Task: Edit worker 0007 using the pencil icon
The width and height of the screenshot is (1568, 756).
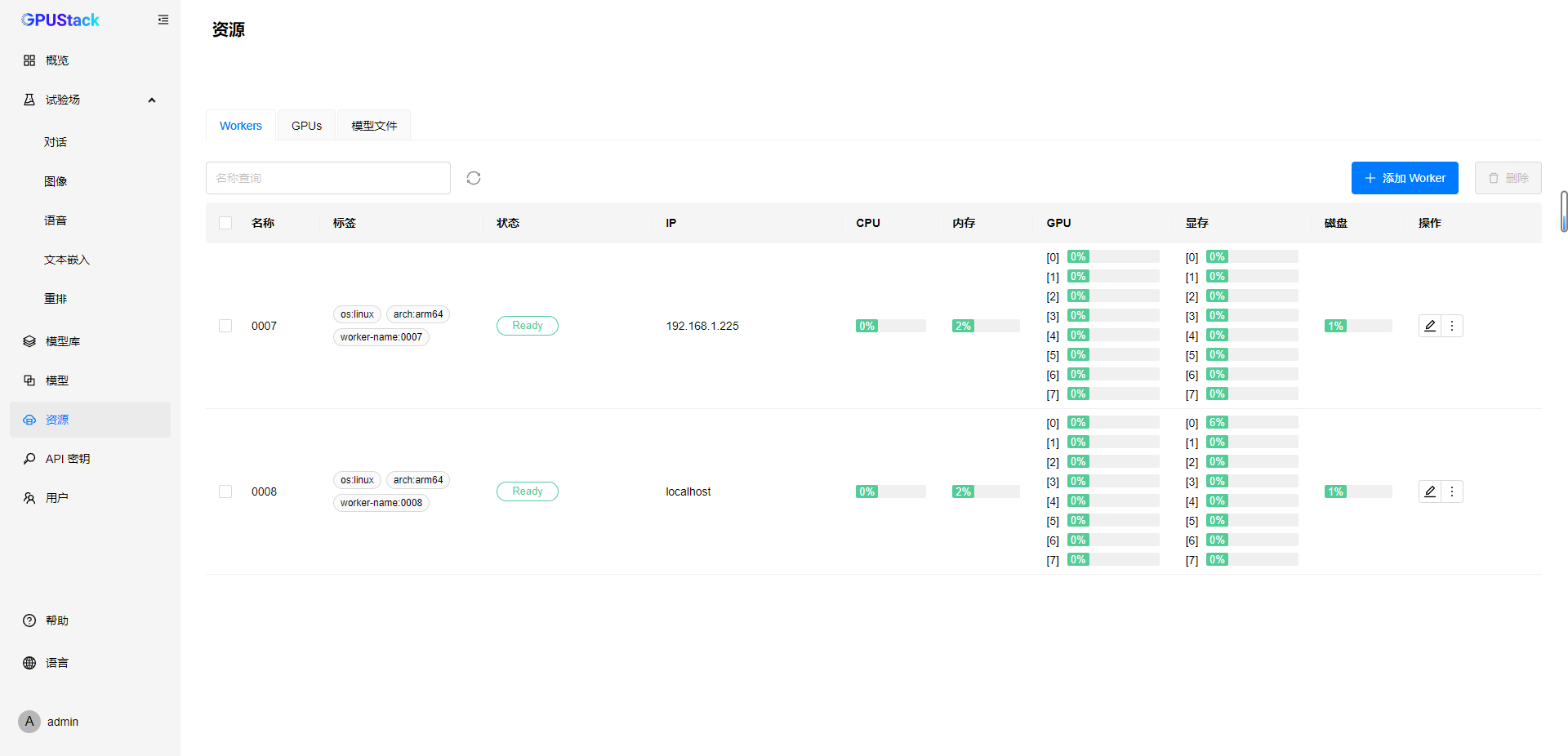Action: pos(1430,326)
